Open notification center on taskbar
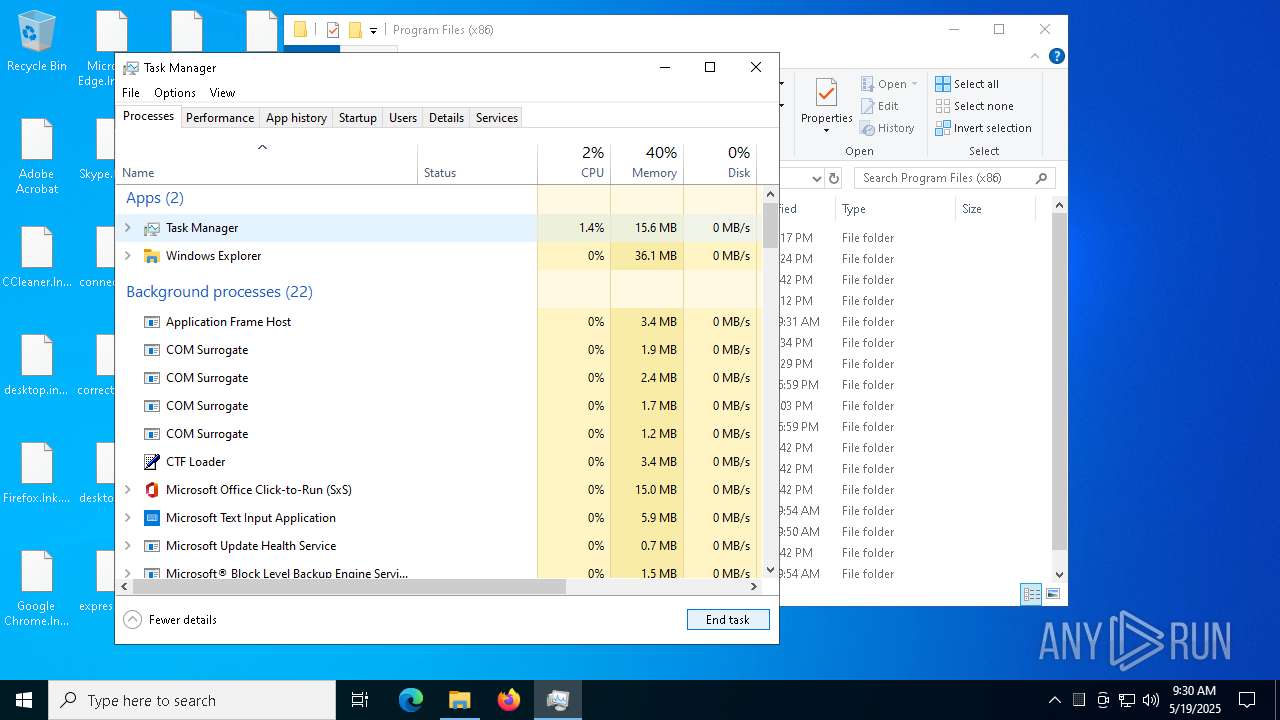1280x720 pixels. tap(1247, 700)
